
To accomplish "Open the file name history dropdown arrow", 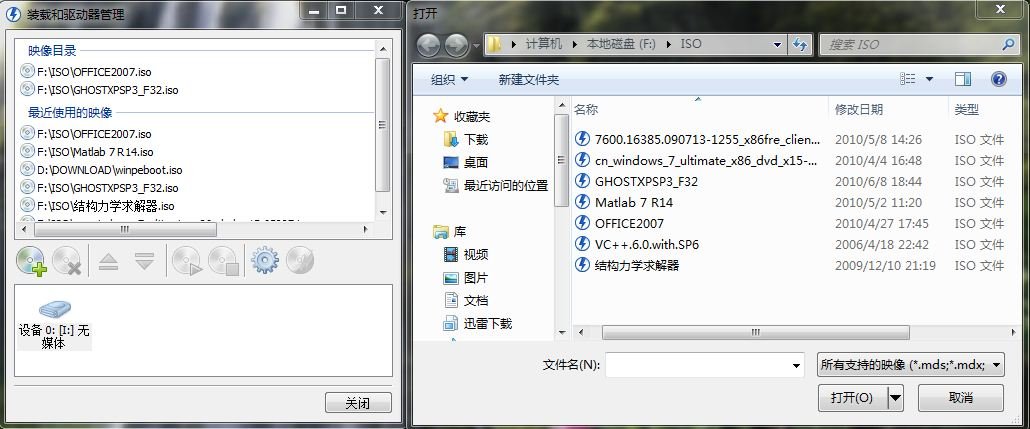I will (797, 365).
